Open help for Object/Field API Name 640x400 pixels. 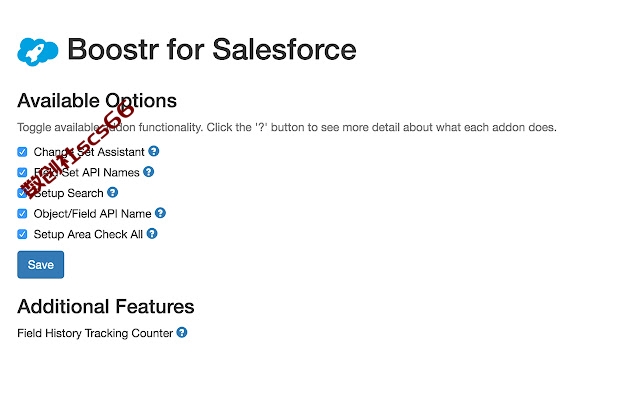pyautogui.click(x=160, y=213)
